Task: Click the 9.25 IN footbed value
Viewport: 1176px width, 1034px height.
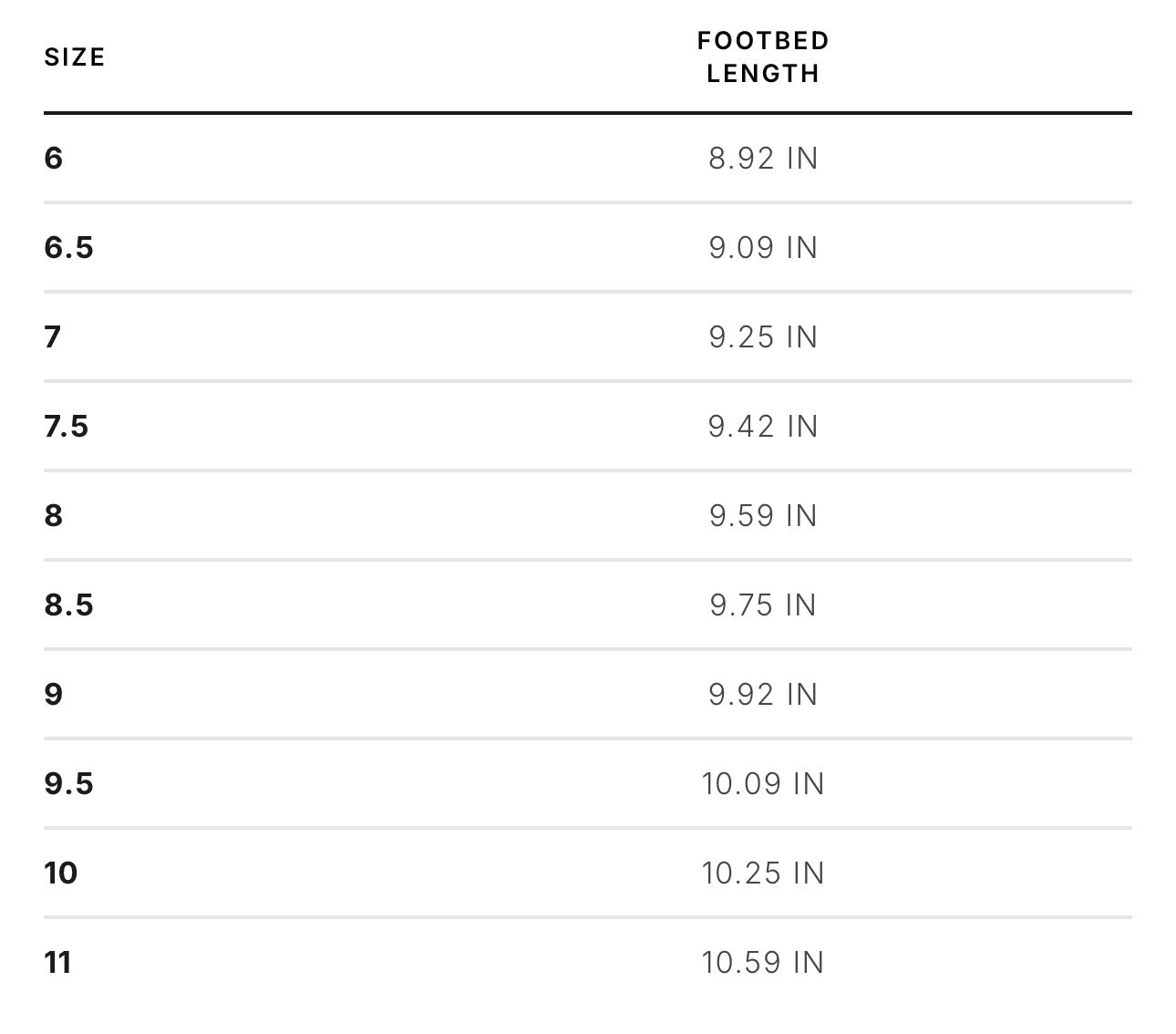Action: click(x=763, y=337)
